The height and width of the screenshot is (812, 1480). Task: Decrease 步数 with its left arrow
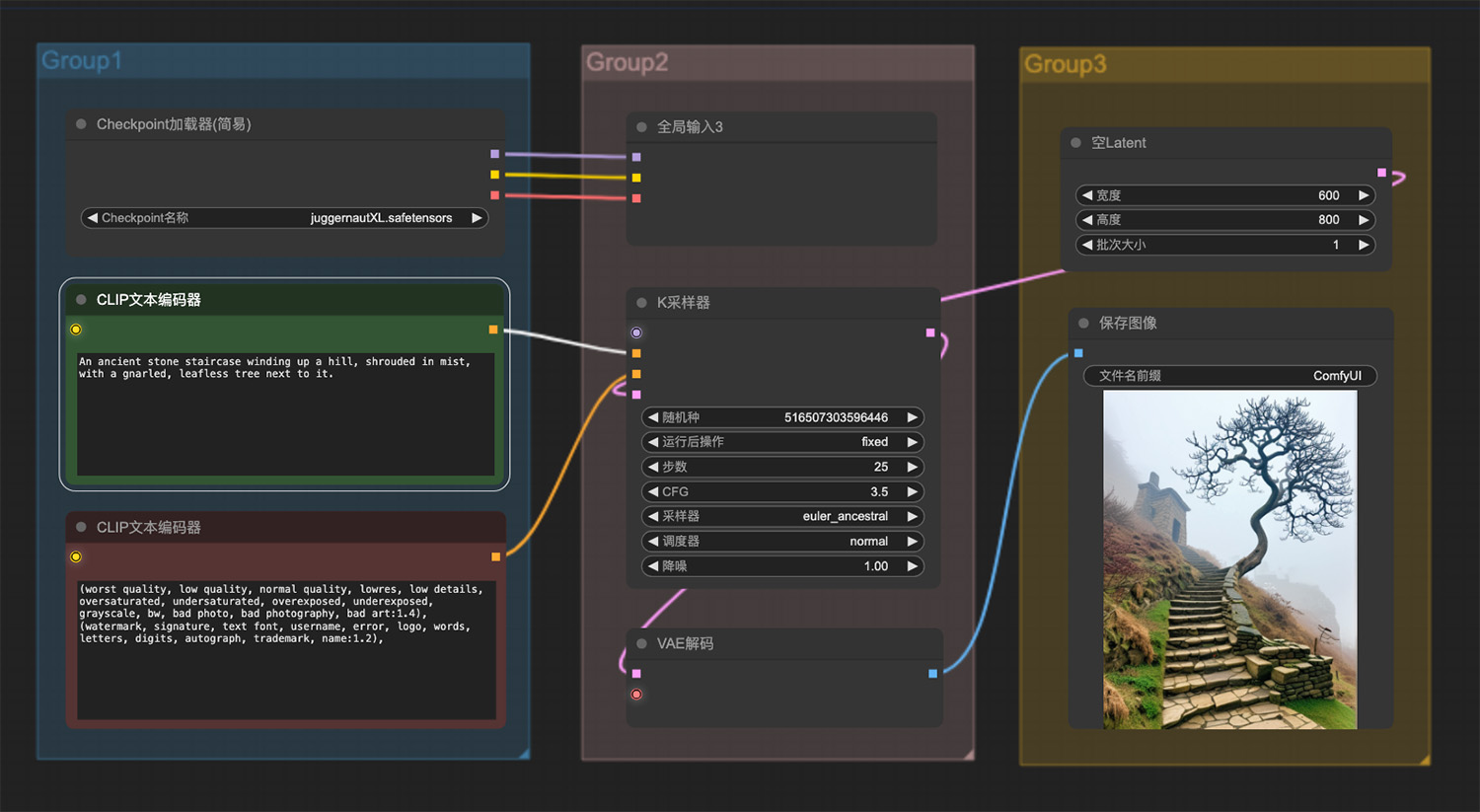[653, 467]
